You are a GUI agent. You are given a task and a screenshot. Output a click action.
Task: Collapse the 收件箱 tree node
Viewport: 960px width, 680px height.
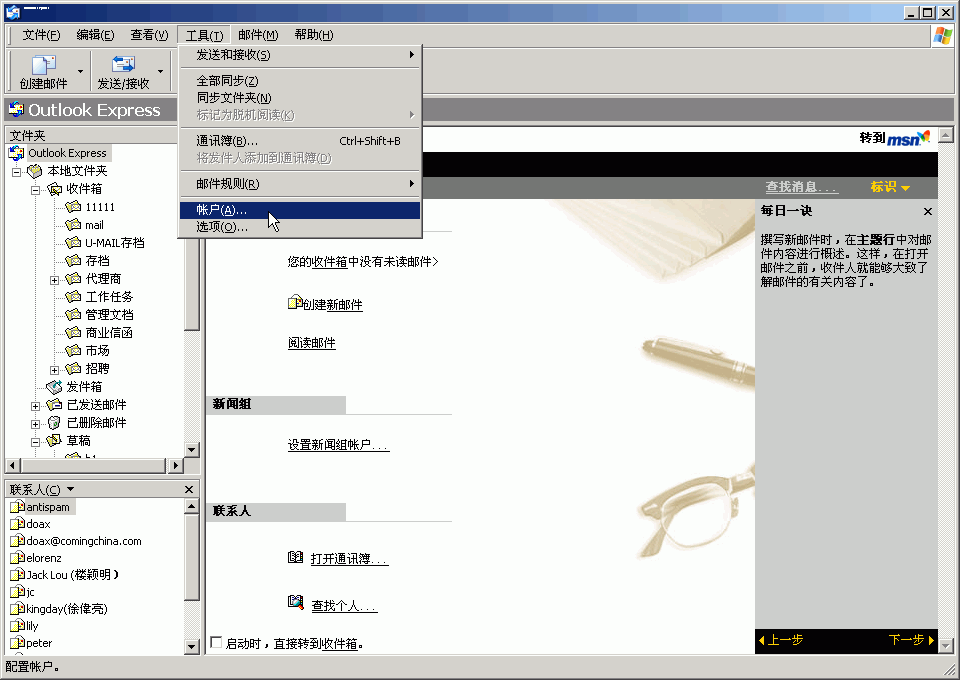point(36,190)
